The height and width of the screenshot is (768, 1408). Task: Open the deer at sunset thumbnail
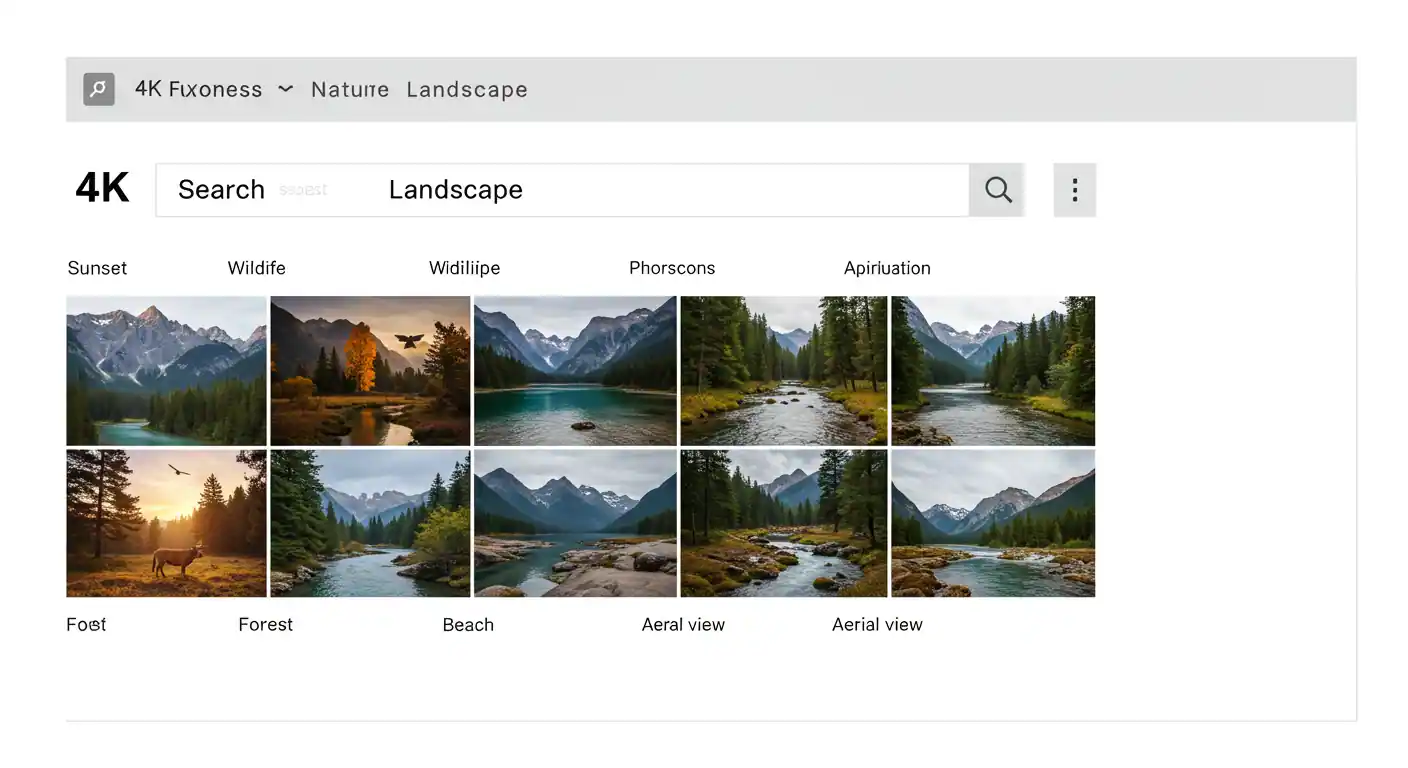166,523
